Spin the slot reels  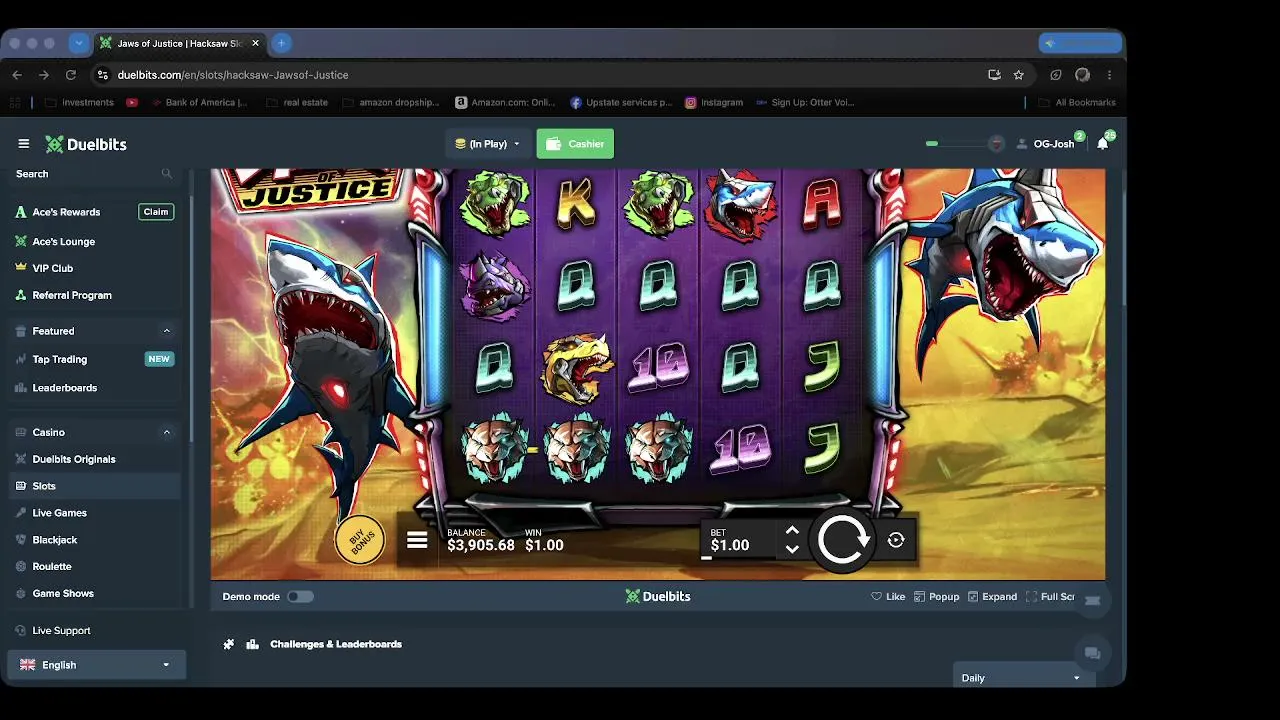point(843,541)
